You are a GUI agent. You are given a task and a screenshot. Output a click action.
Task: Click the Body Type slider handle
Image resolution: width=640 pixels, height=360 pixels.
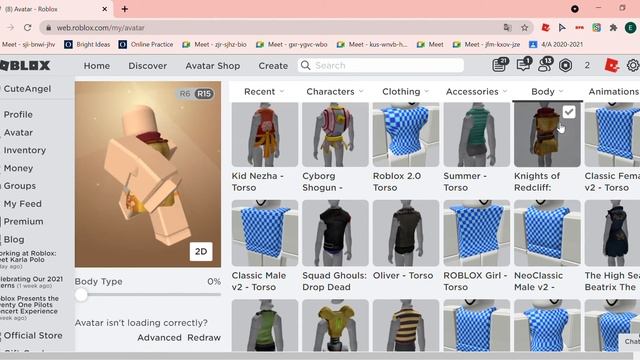click(81, 295)
